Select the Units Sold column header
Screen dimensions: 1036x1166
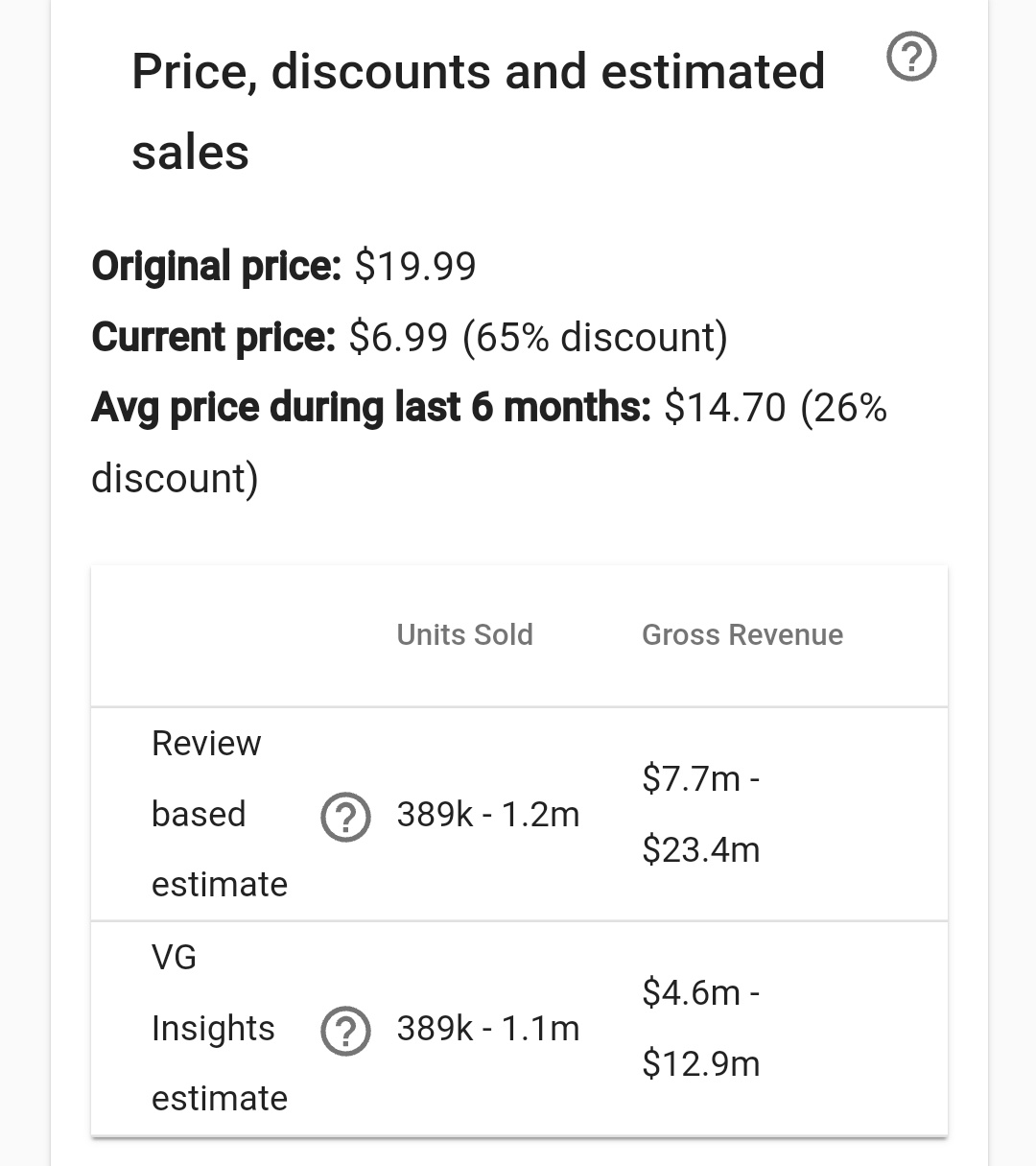tap(465, 634)
